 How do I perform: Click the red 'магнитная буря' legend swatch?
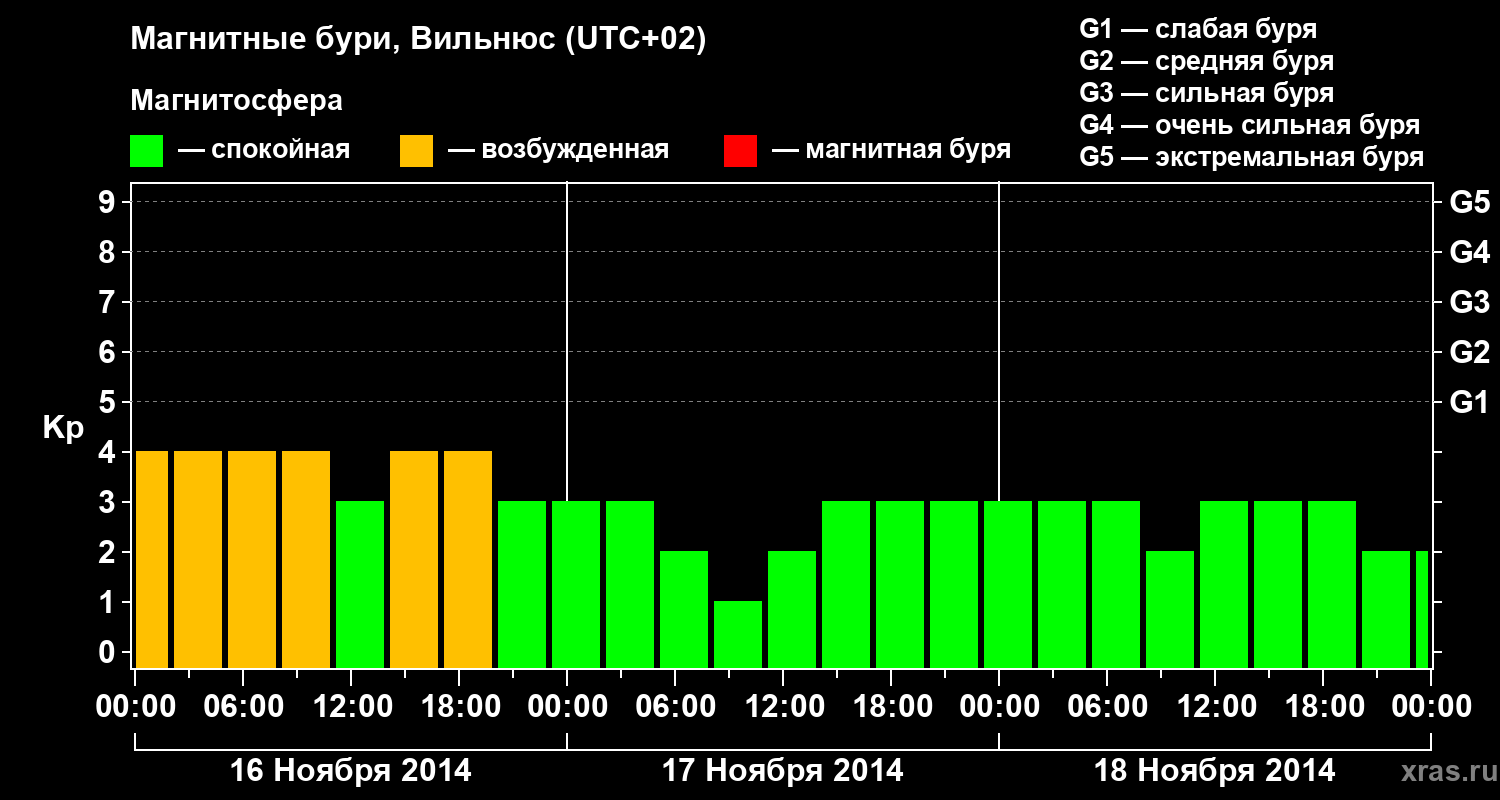click(x=740, y=151)
